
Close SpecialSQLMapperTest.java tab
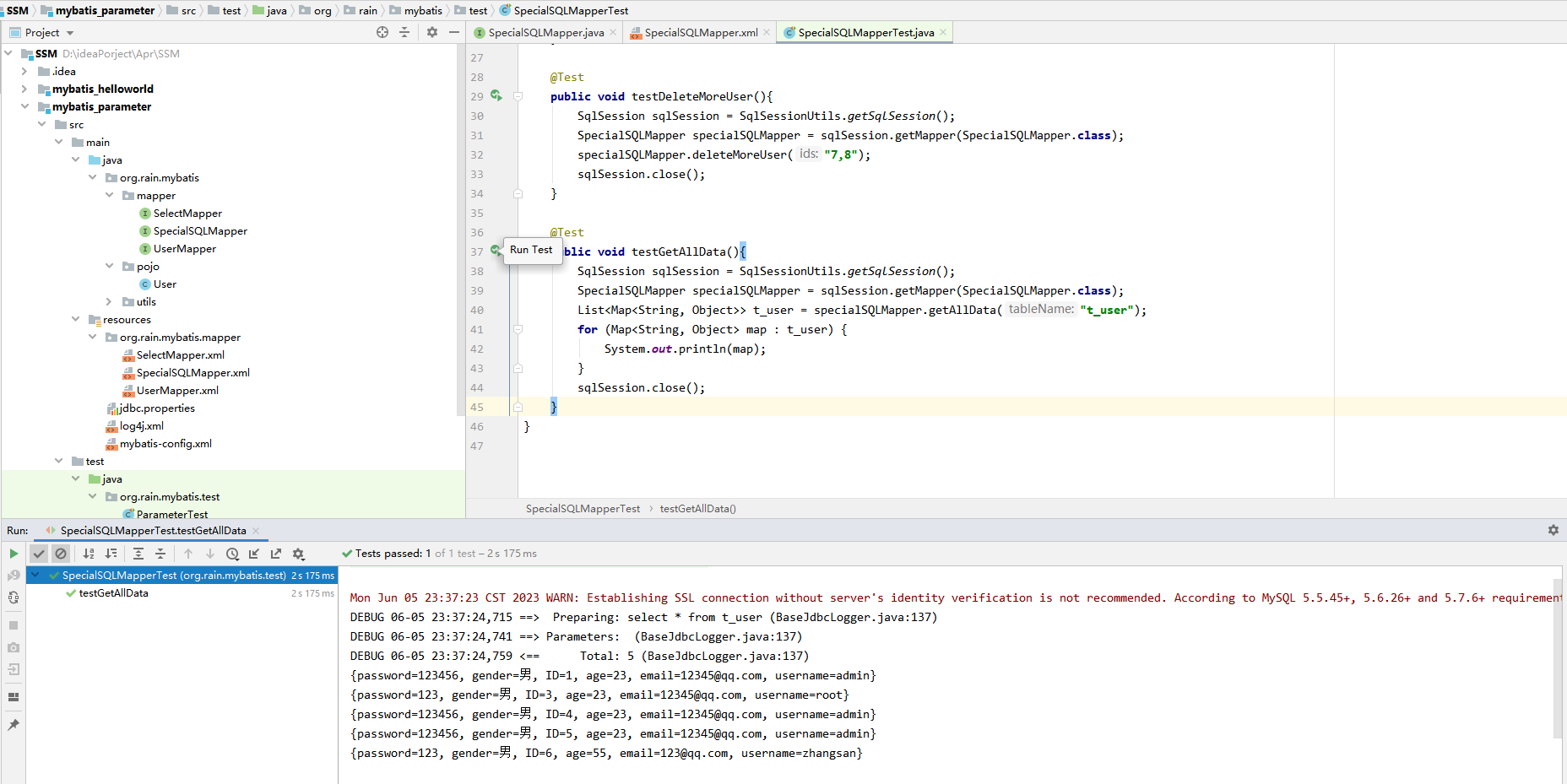click(943, 32)
